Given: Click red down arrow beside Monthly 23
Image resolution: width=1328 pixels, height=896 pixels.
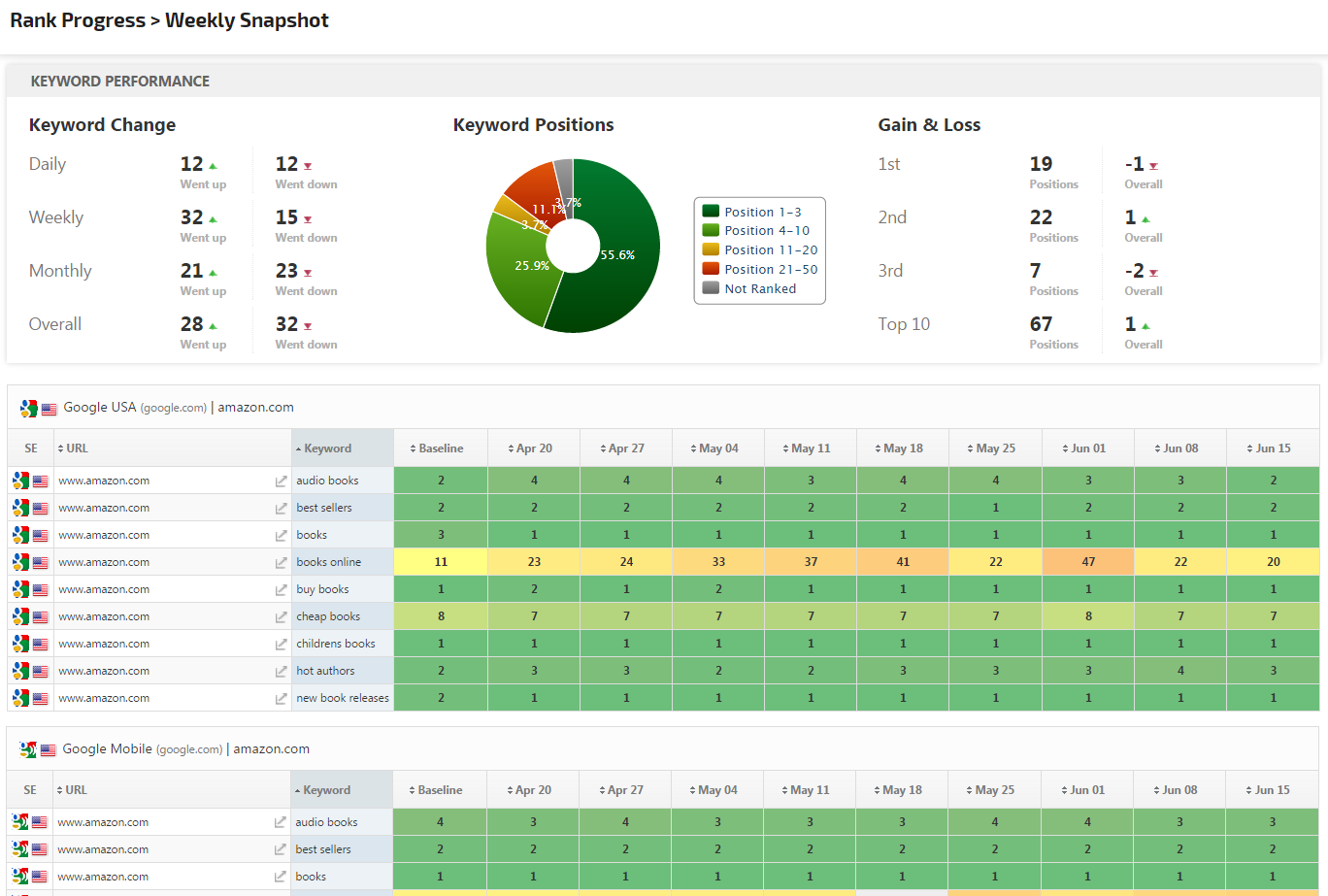Looking at the screenshot, I should [x=308, y=273].
